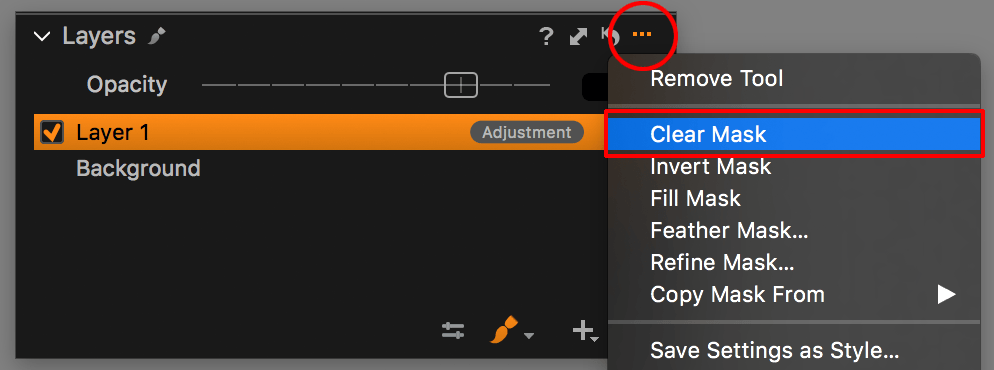Click the plus icon to add a new layer
The image size is (994, 370).
click(583, 330)
